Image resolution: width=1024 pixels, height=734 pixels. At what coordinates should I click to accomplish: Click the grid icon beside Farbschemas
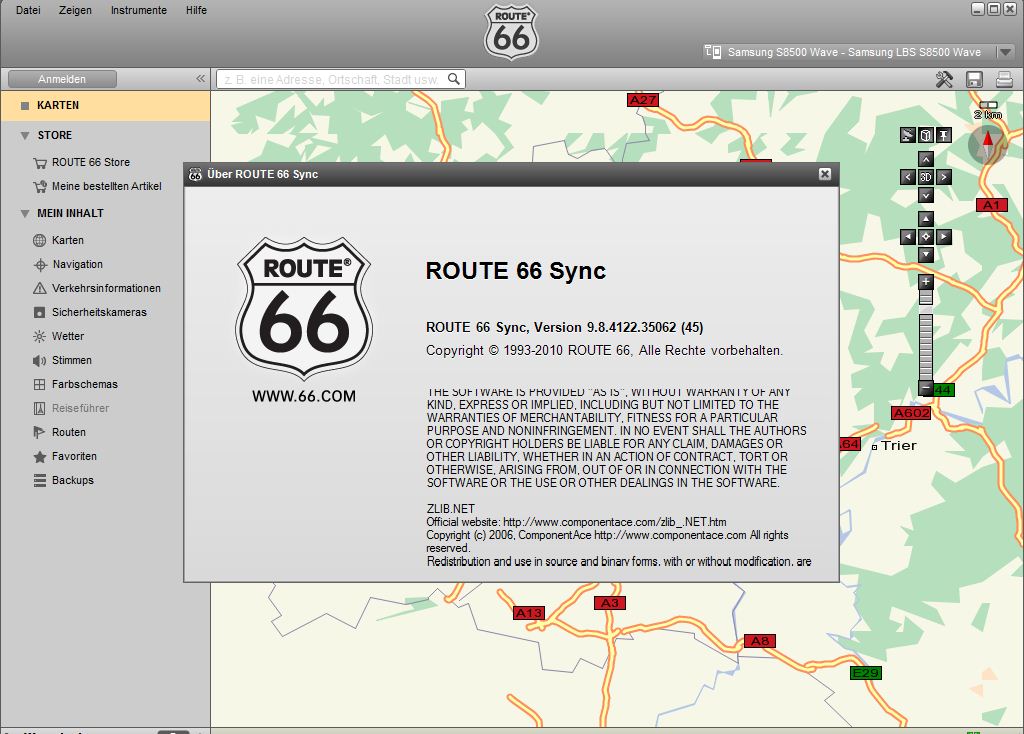pos(40,385)
